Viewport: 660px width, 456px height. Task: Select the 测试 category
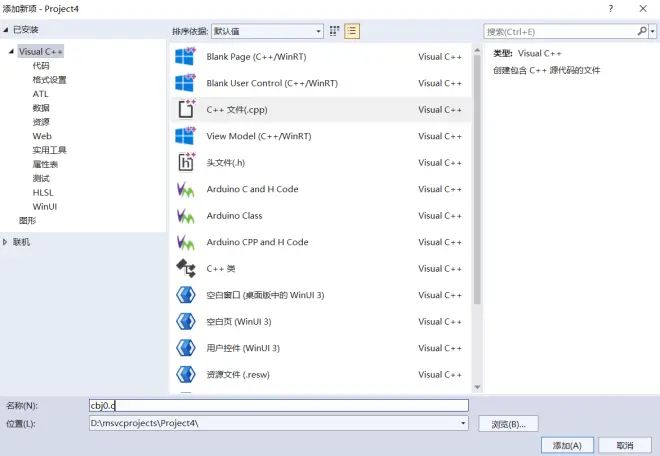(x=41, y=179)
